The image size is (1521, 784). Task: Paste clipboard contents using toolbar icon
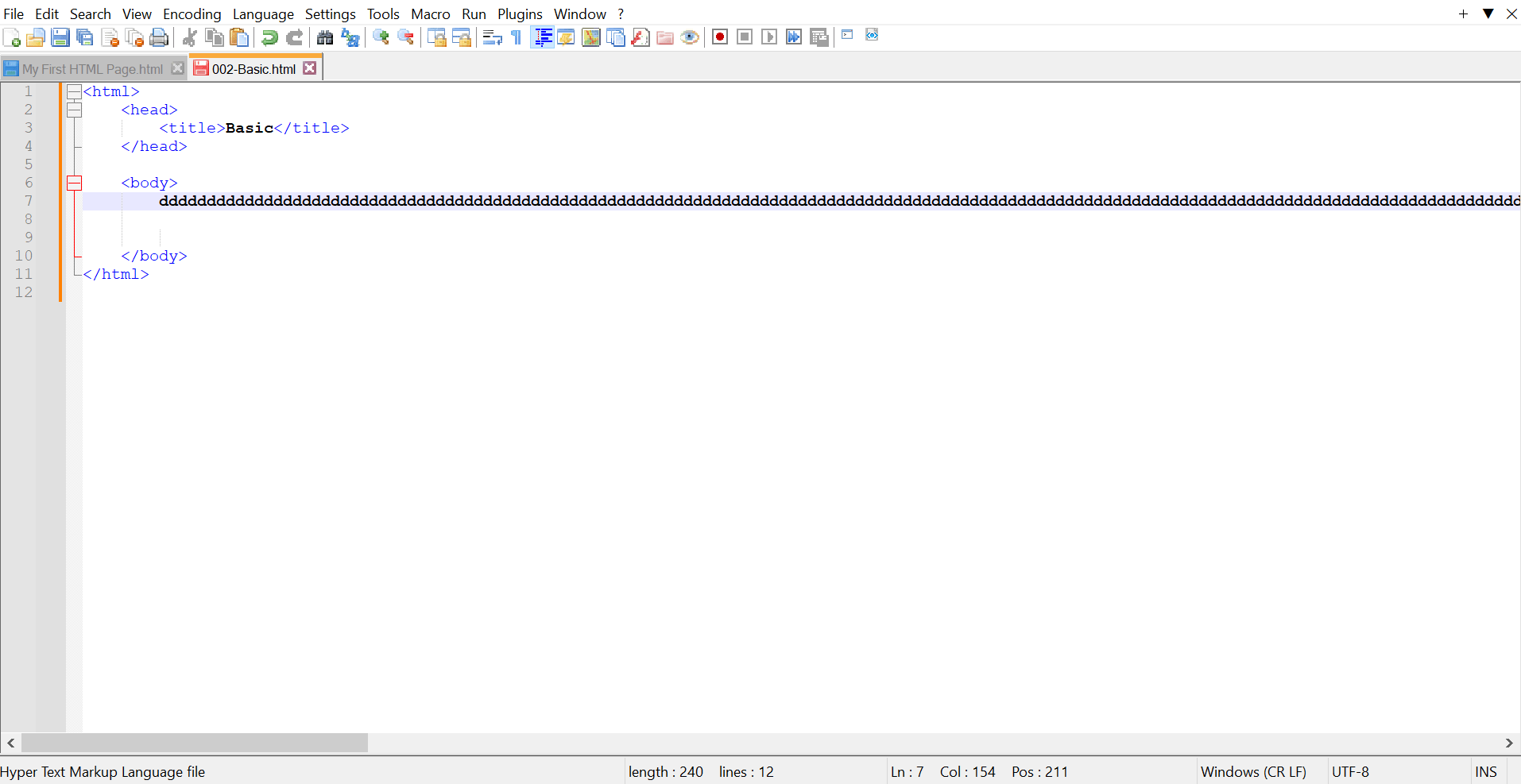(x=238, y=37)
